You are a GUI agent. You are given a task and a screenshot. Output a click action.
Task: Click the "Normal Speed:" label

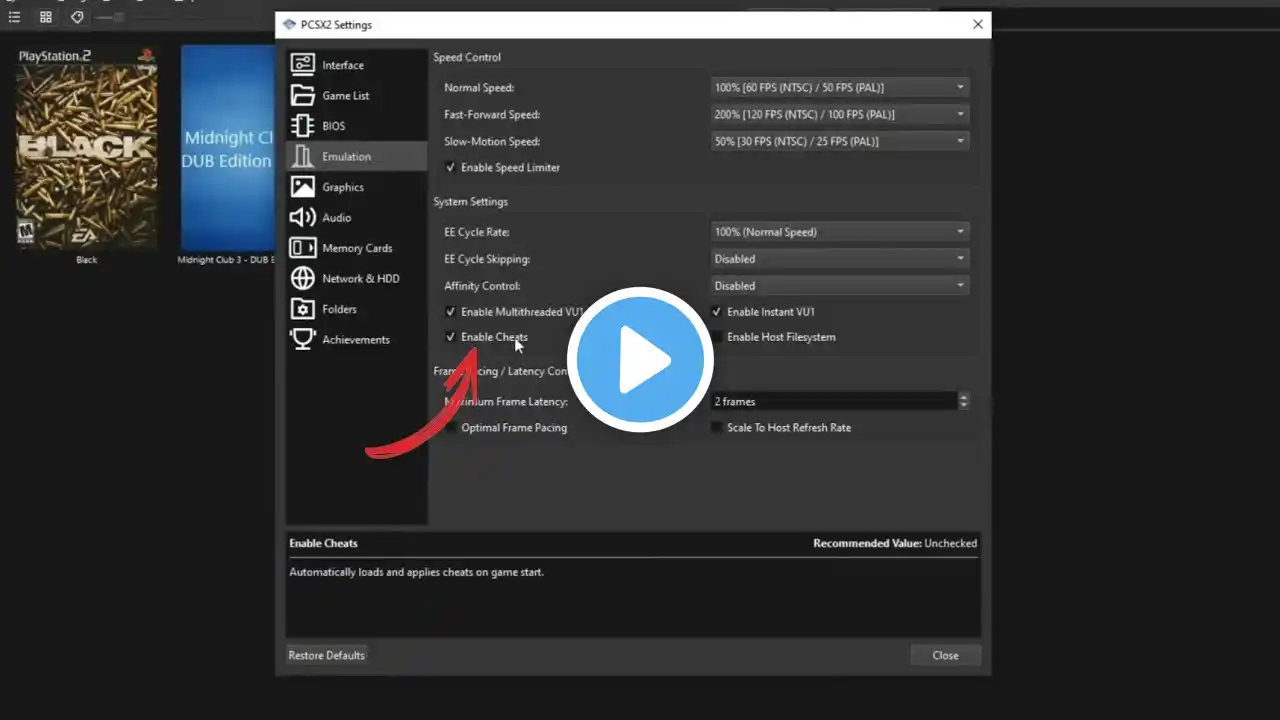click(479, 88)
